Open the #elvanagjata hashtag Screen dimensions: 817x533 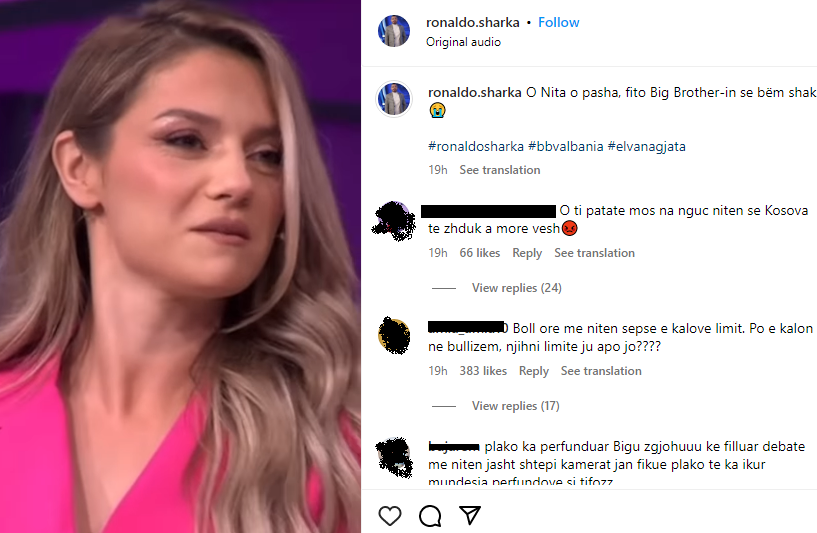coord(647,146)
